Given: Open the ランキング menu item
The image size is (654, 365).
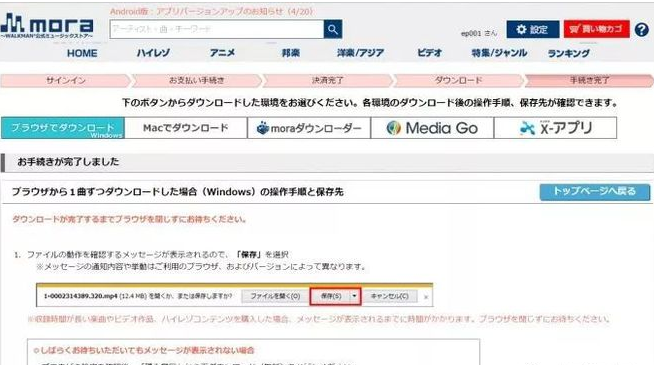Looking at the screenshot, I should click(x=568, y=53).
